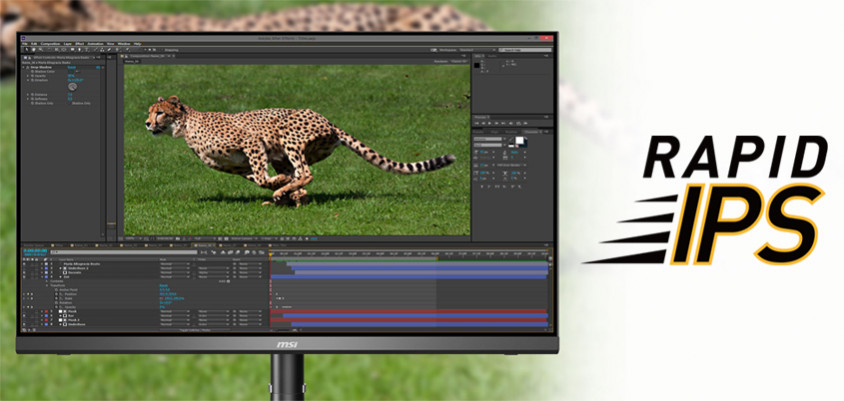The width and height of the screenshot is (844, 401).
Task: Hide layer 8 with its eye switch
Action: point(24,324)
